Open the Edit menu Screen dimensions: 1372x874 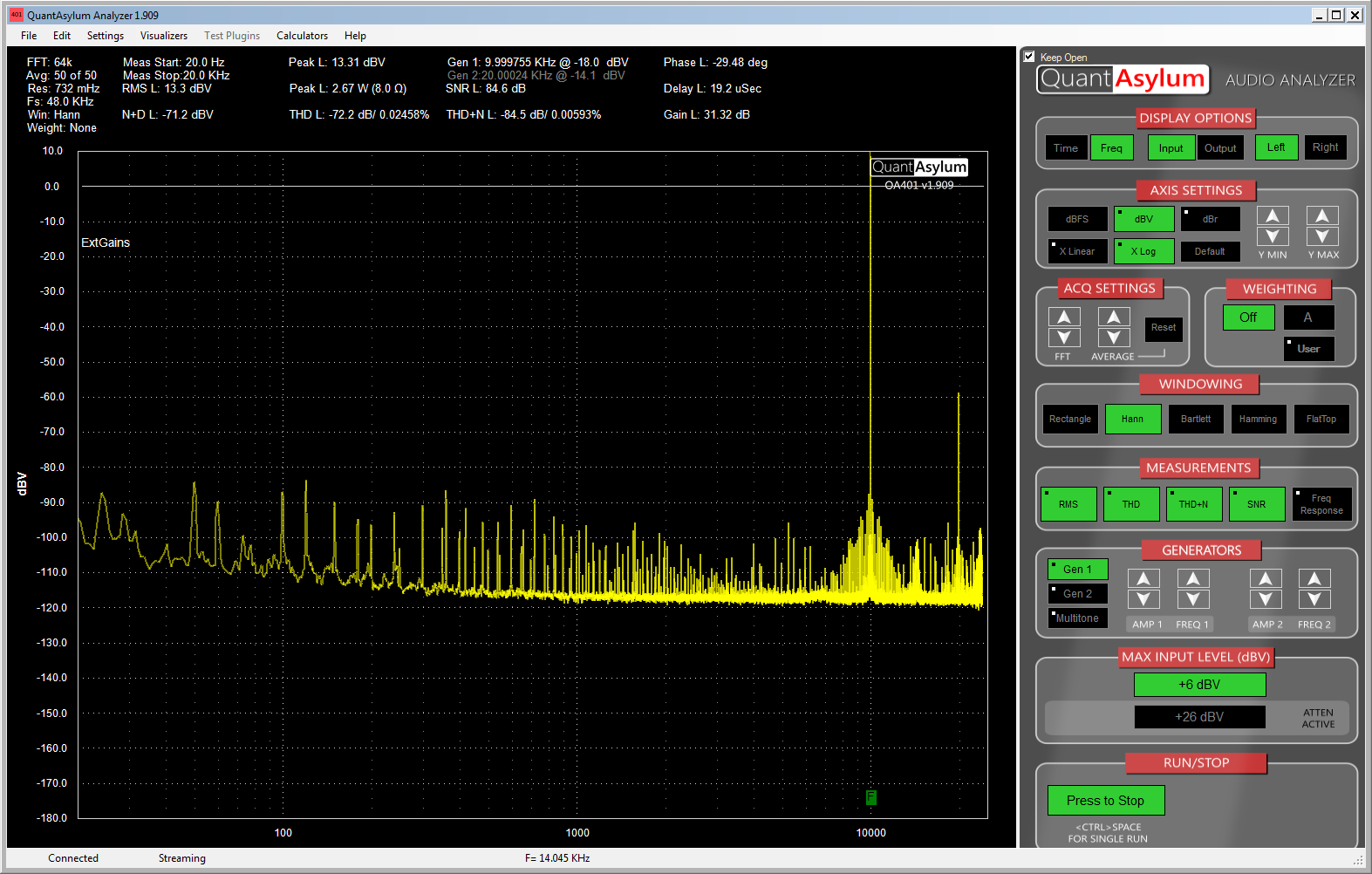coord(62,36)
